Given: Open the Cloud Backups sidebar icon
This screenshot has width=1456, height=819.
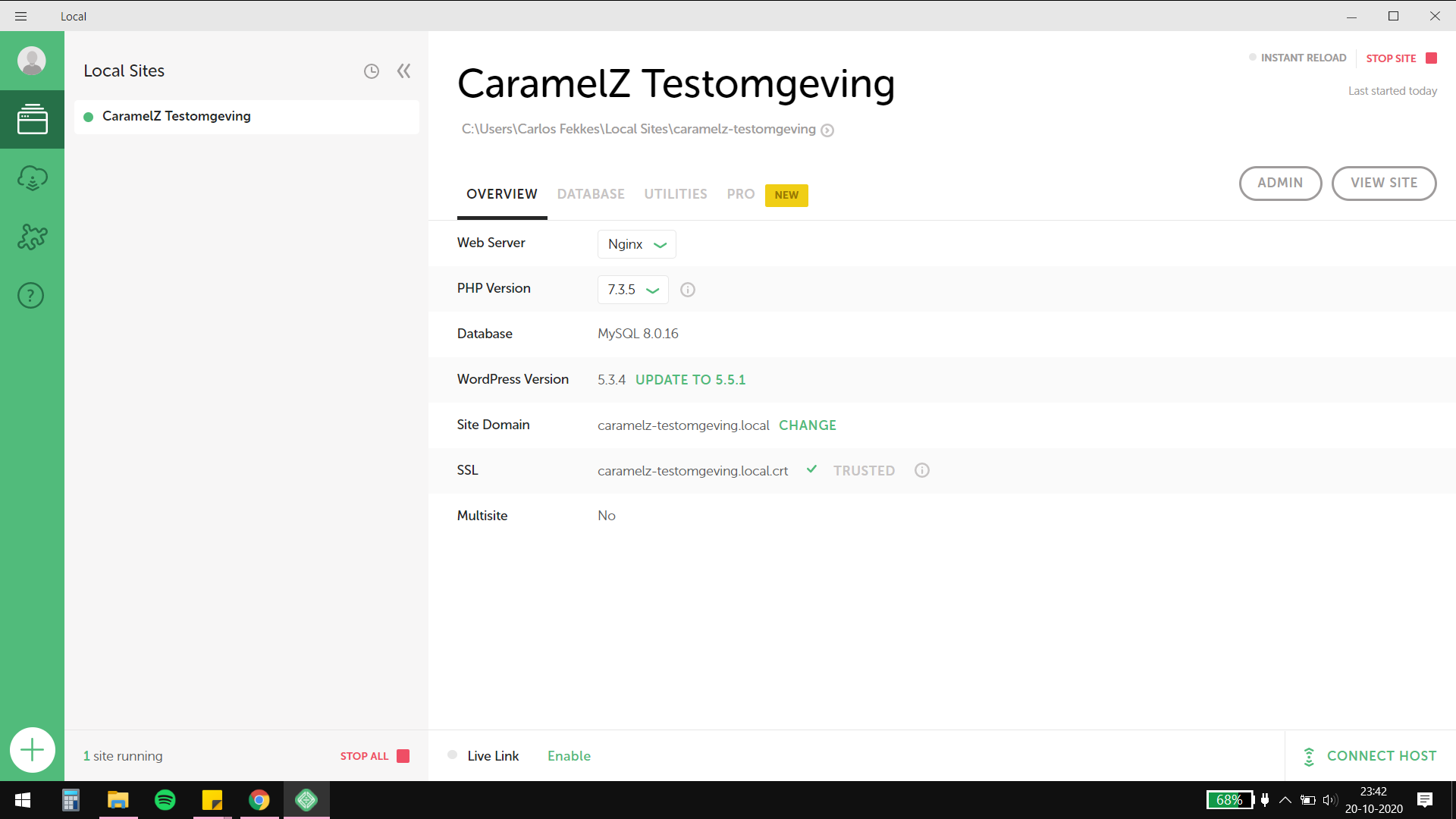Looking at the screenshot, I should tap(32, 178).
